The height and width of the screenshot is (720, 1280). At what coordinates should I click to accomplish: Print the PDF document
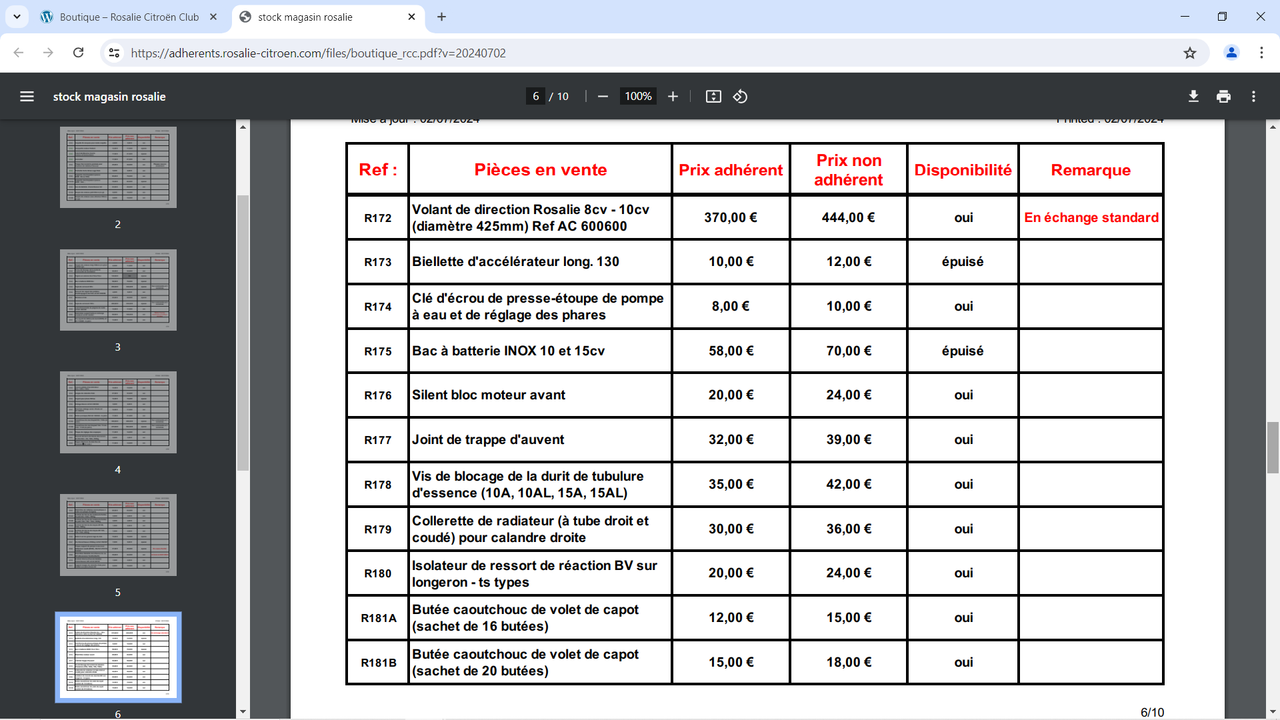coord(1223,97)
